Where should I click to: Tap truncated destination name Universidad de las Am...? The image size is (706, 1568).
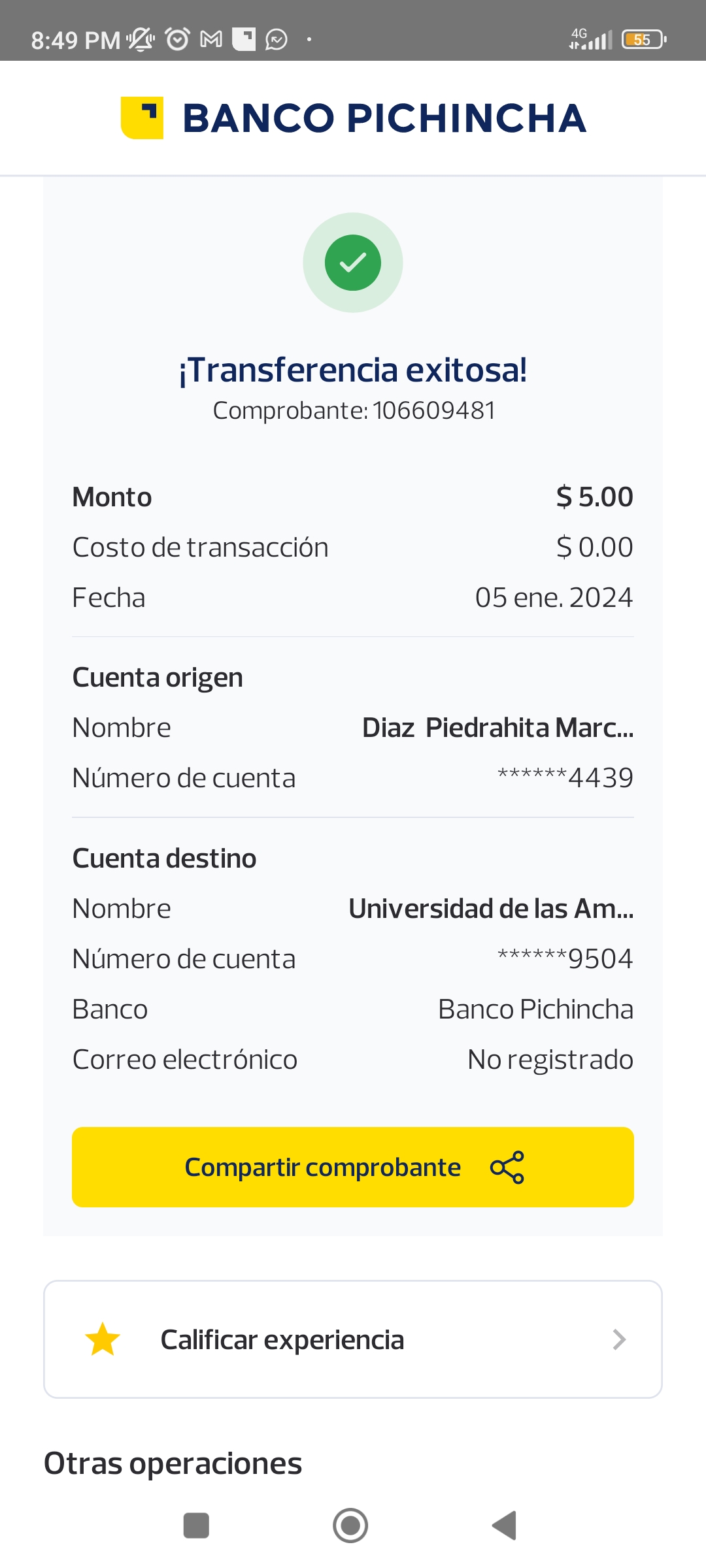(x=491, y=909)
